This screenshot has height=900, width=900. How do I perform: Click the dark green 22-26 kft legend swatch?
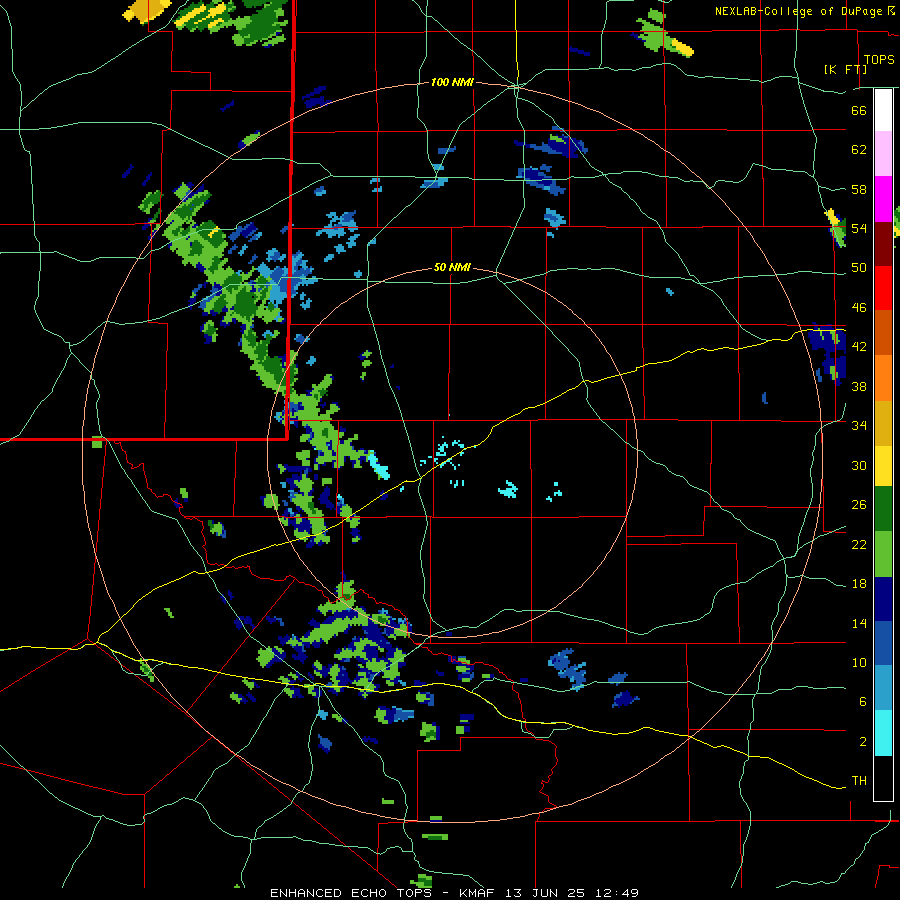tap(883, 509)
